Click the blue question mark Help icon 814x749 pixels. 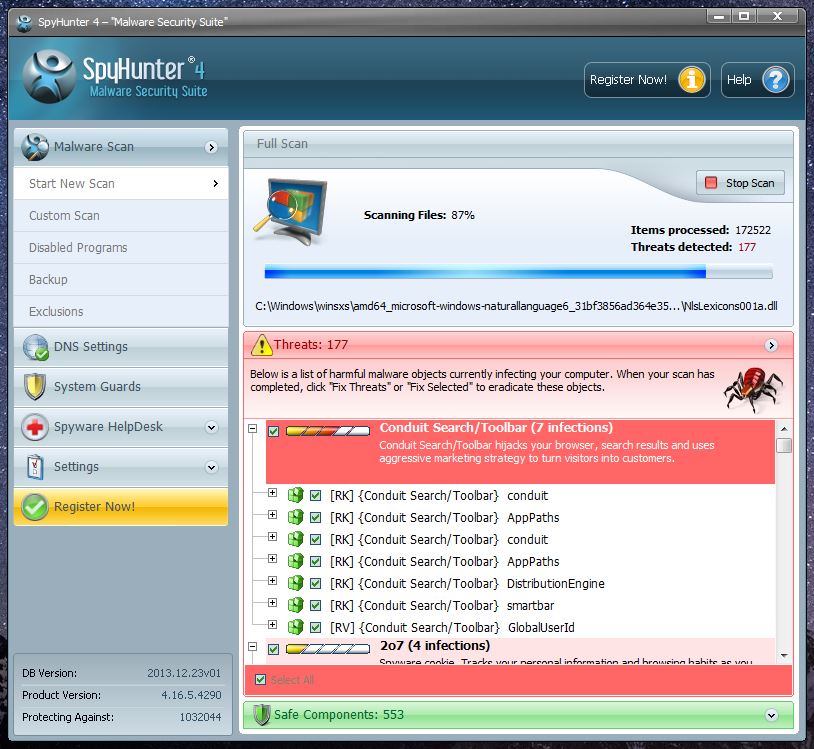tap(776, 80)
